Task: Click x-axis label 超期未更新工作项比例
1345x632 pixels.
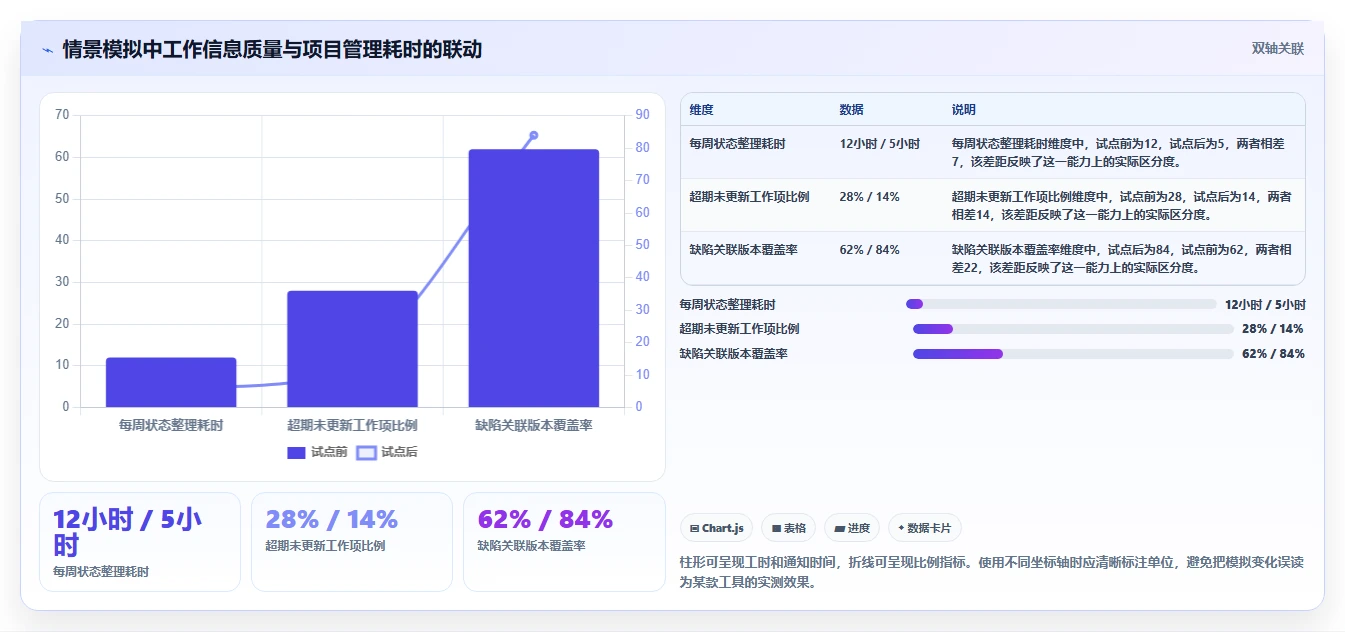Action: 352,426
